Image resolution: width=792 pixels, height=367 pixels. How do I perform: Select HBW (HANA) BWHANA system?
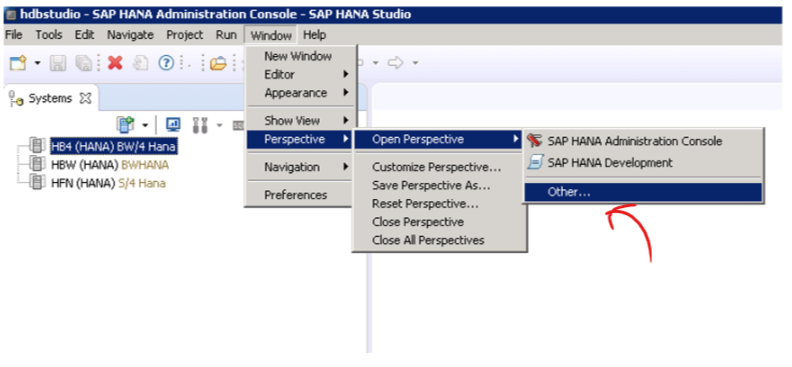point(110,165)
